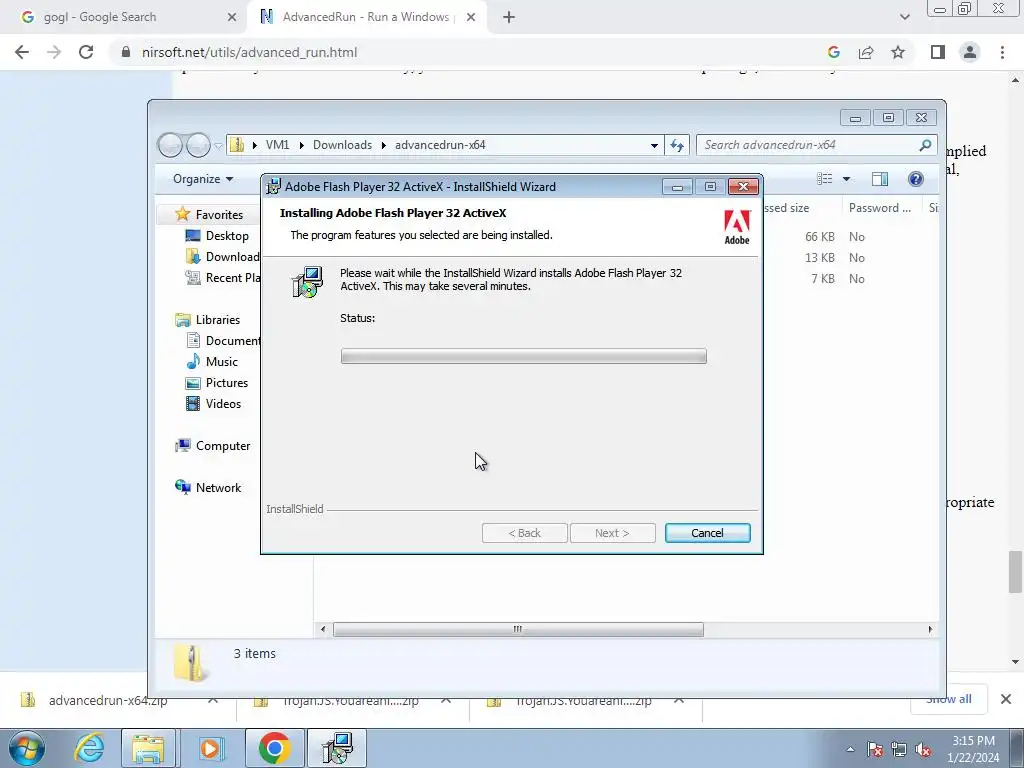Switch to the gogl Google Search tab

click(x=124, y=17)
